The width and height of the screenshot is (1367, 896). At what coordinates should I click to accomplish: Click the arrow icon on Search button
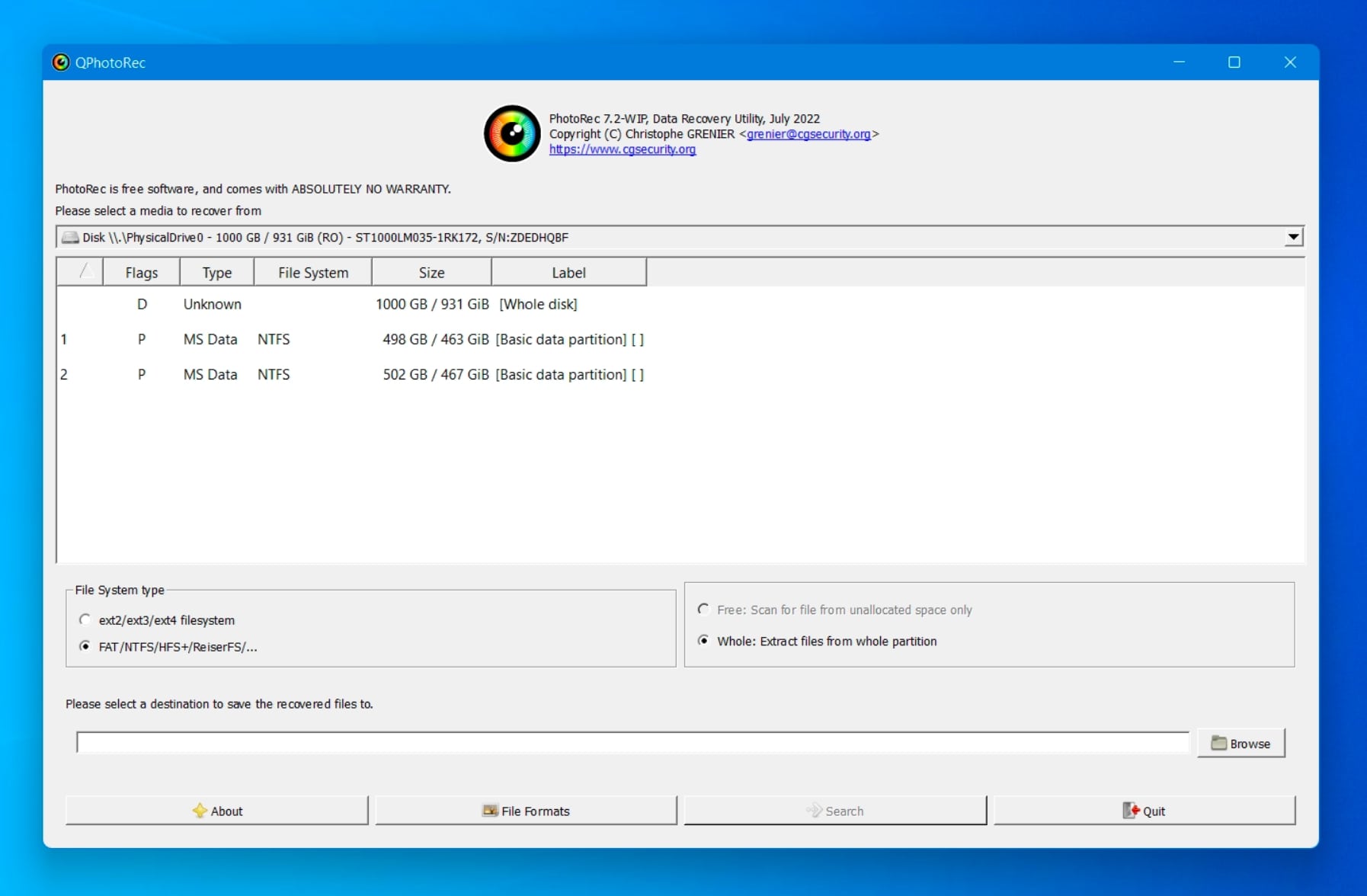point(815,811)
